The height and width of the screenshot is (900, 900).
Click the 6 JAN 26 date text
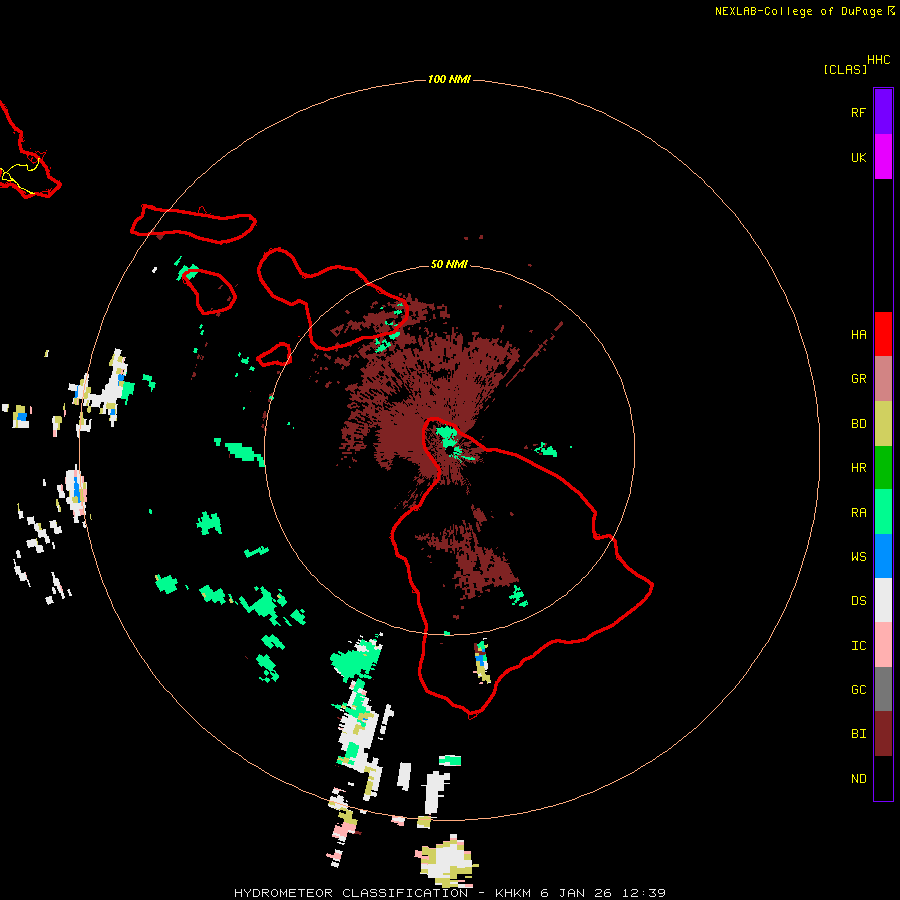coord(576,893)
